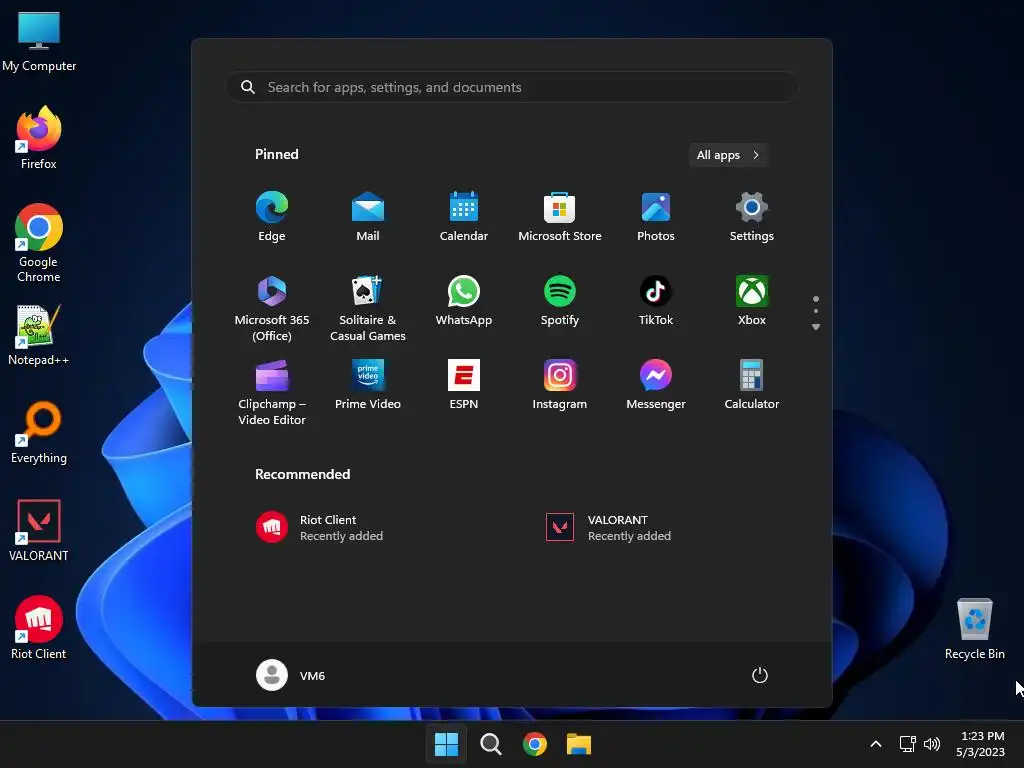Click the Windows Start button in taskbar

pyautogui.click(x=447, y=744)
